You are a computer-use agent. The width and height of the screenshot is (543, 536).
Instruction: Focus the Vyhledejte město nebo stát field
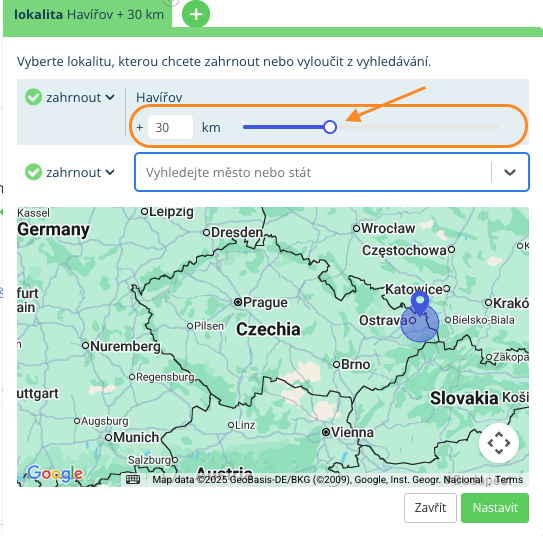(313, 172)
